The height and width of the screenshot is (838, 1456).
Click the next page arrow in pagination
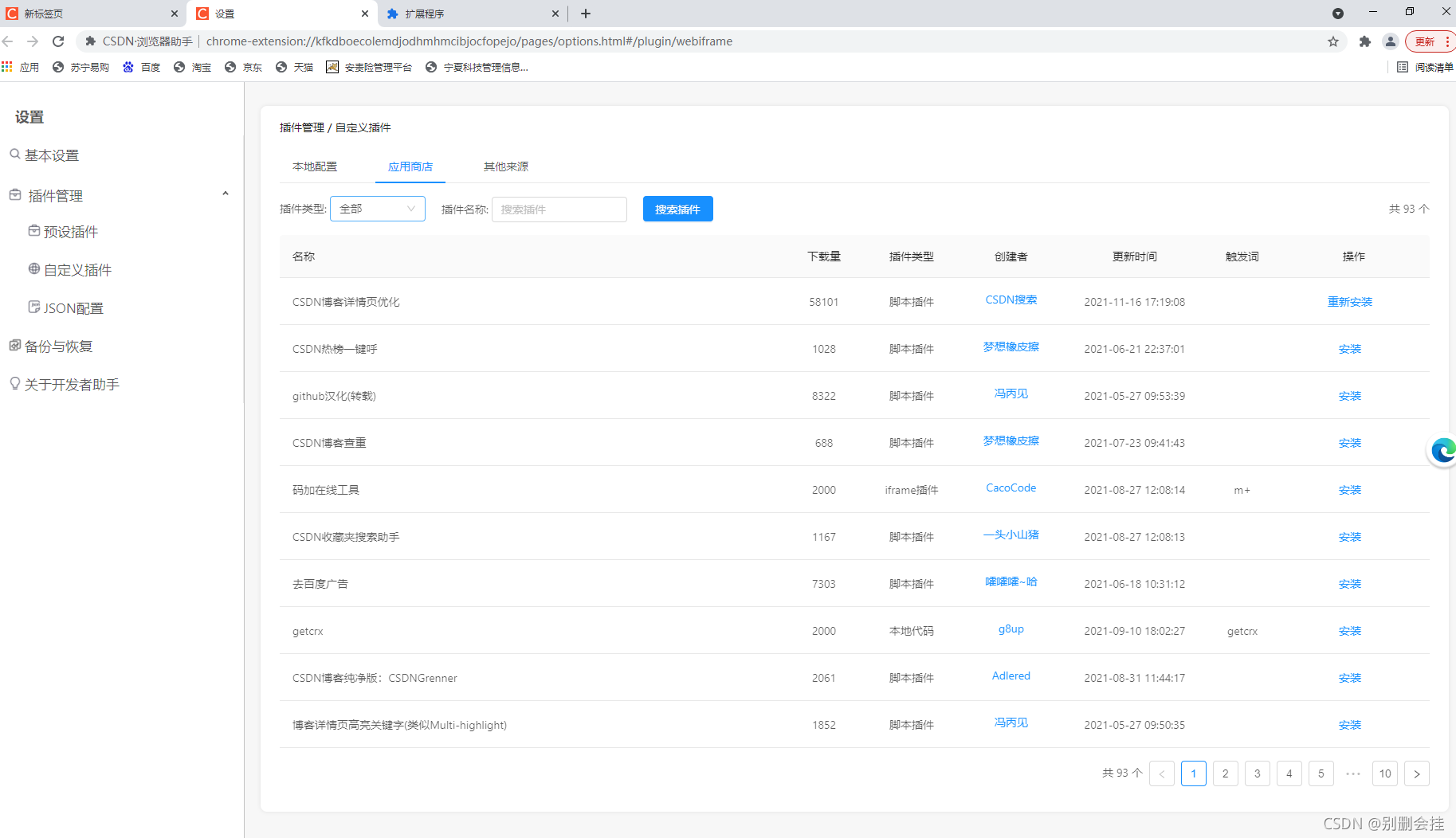[1417, 773]
